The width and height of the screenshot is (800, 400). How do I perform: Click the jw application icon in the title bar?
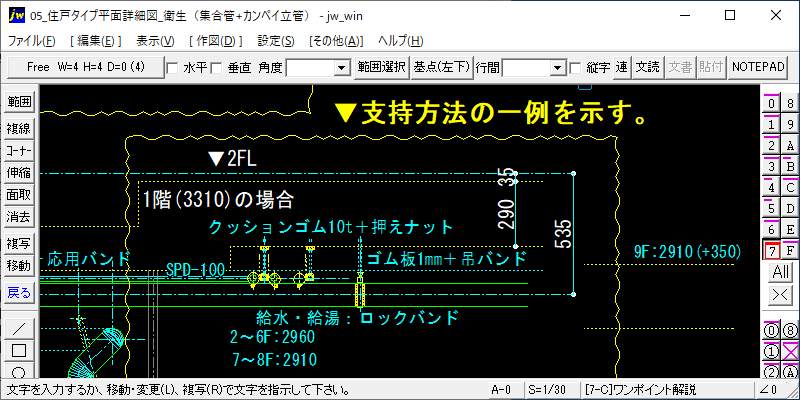17,16
